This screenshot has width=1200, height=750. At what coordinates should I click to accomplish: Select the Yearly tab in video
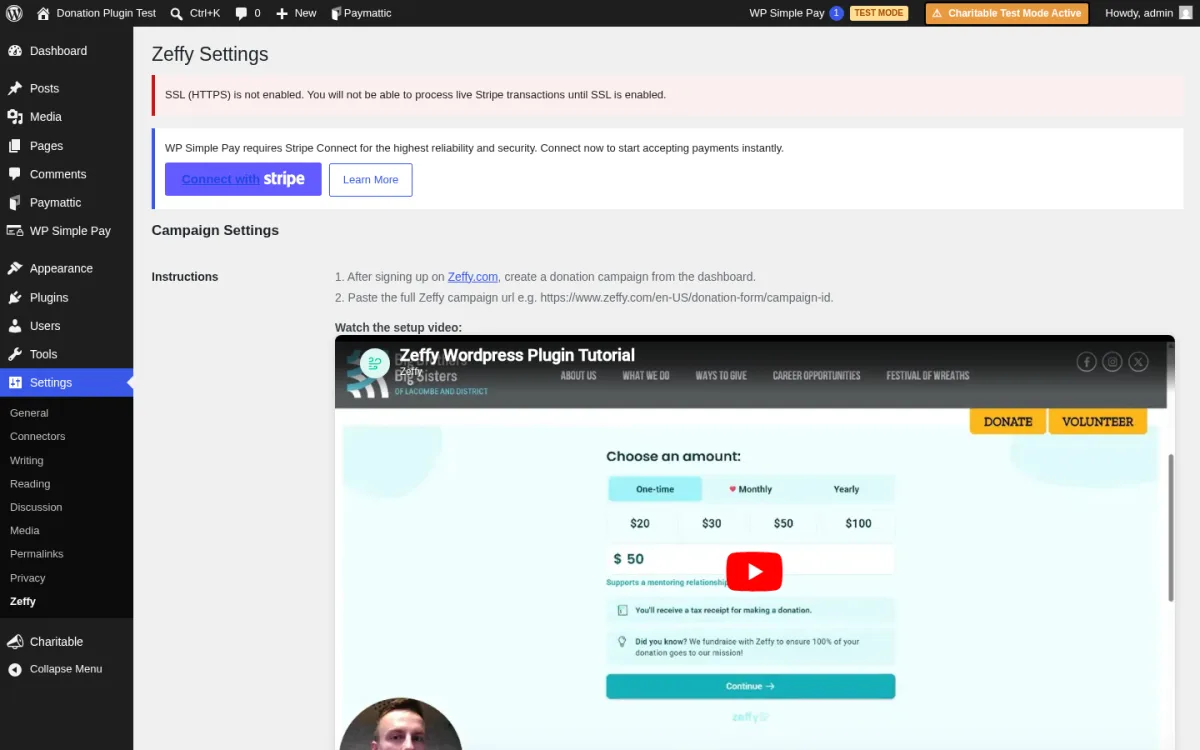pos(846,489)
